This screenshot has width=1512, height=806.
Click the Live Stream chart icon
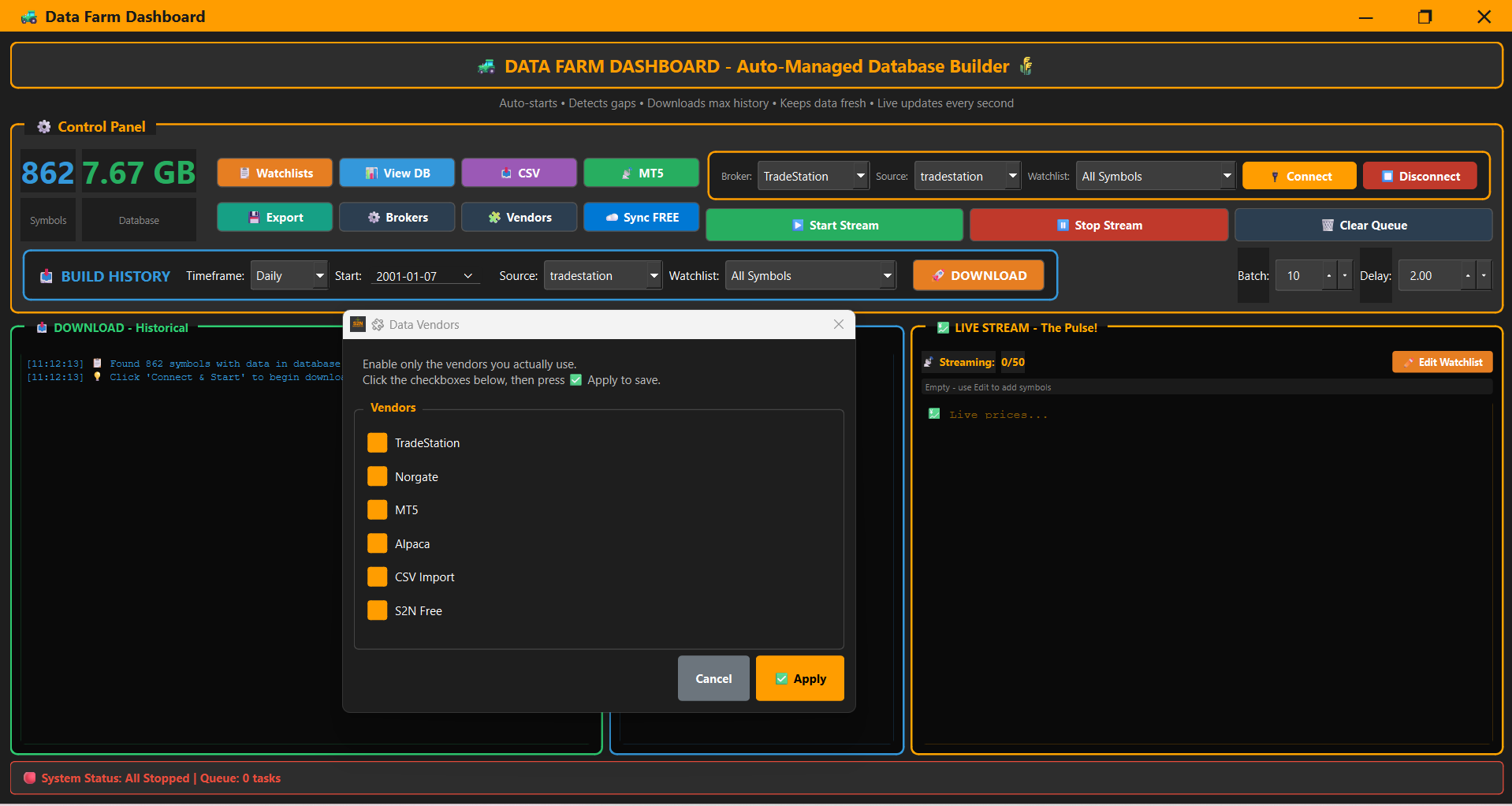(943, 327)
